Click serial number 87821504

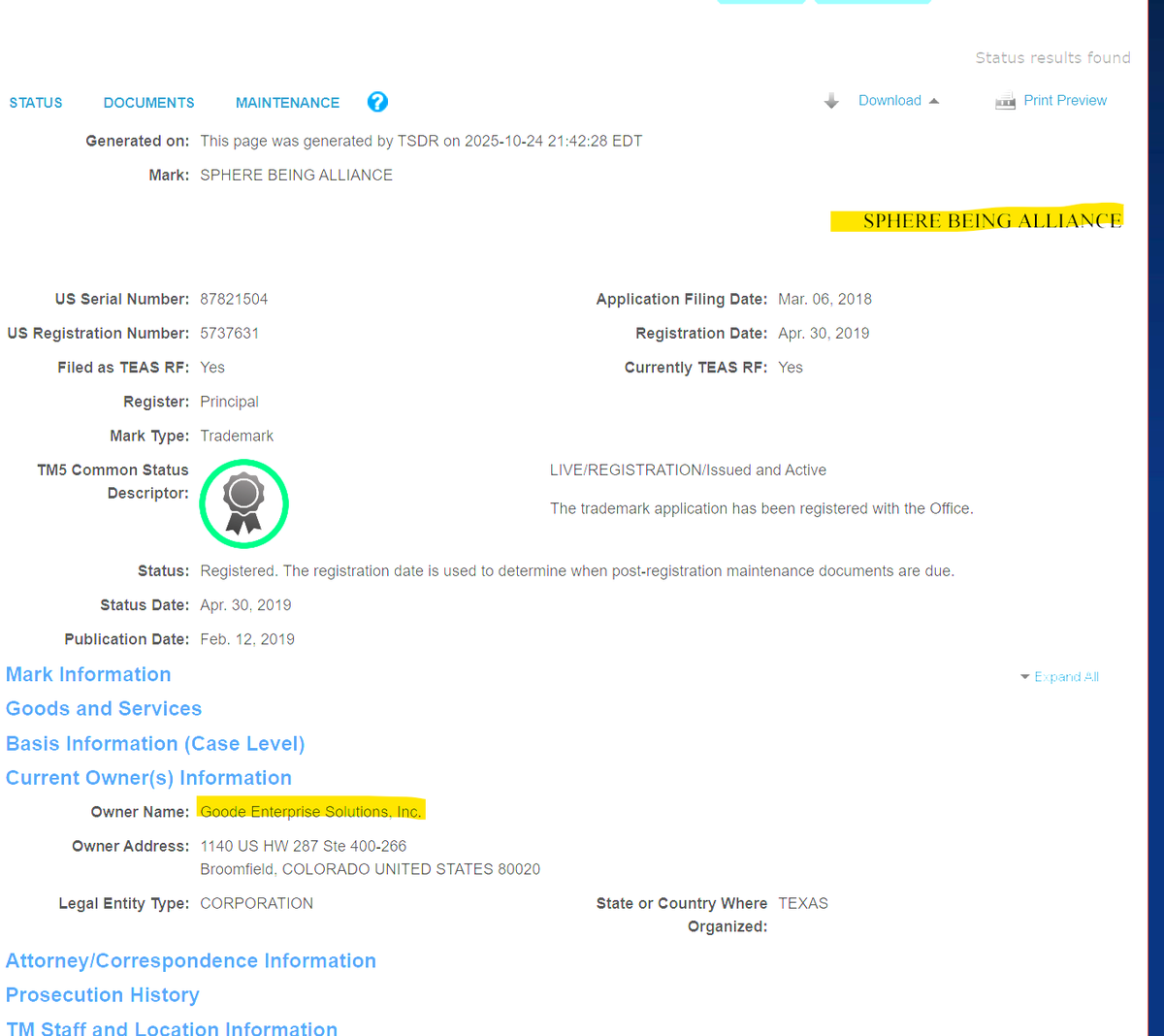point(234,300)
